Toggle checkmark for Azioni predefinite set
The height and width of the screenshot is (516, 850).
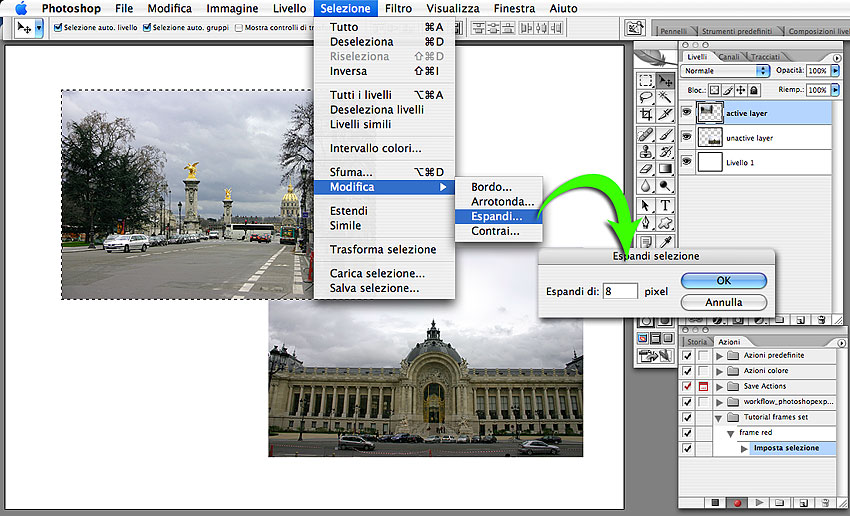click(x=687, y=356)
